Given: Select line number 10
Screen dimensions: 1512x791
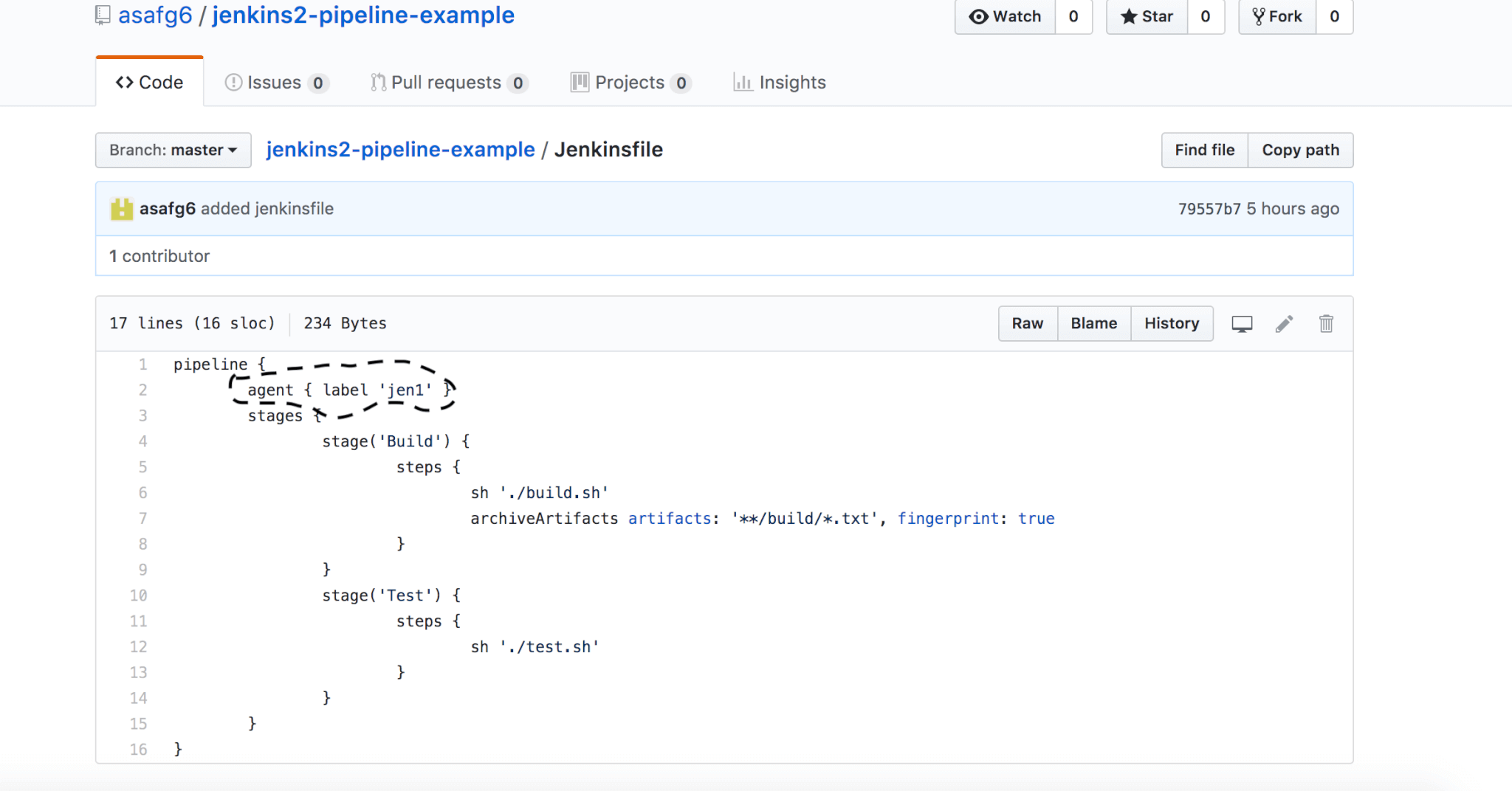Looking at the screenshot, I should tap(139, 595).
